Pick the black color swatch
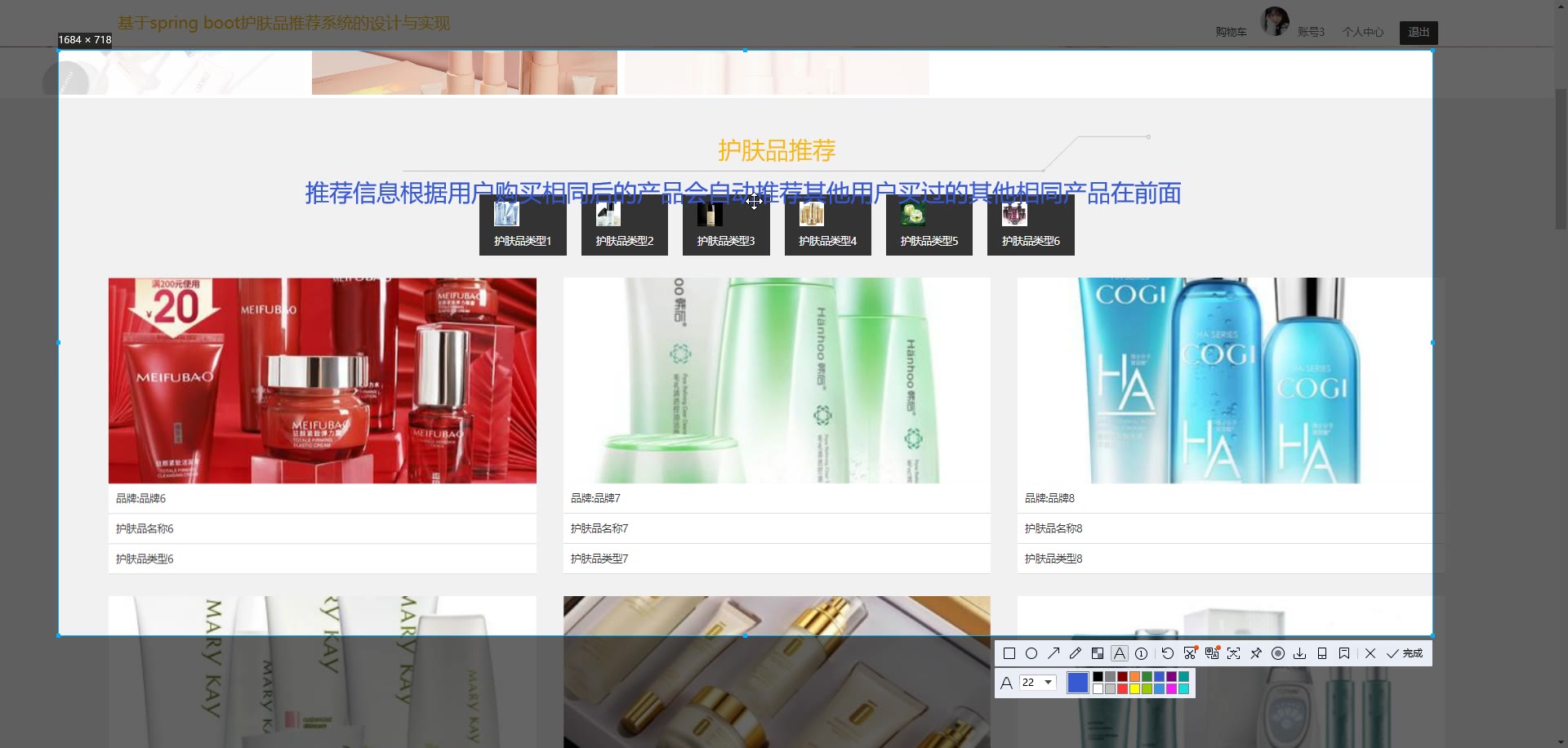Image resolution: width=1568 pixels, height=748 pixels. tap(1098, 677)
